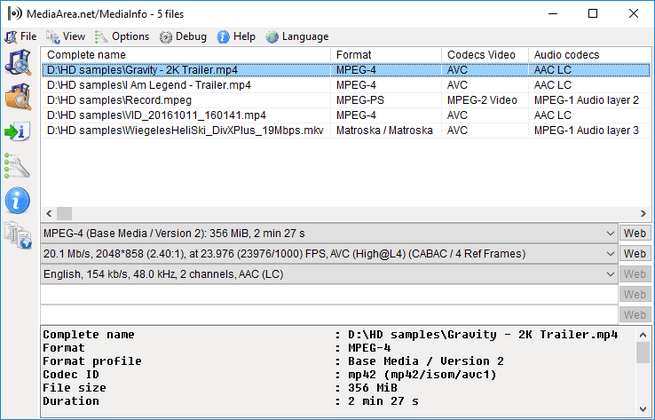
Task: Click the Format profile Base Media value
Action: coord(426,361)
